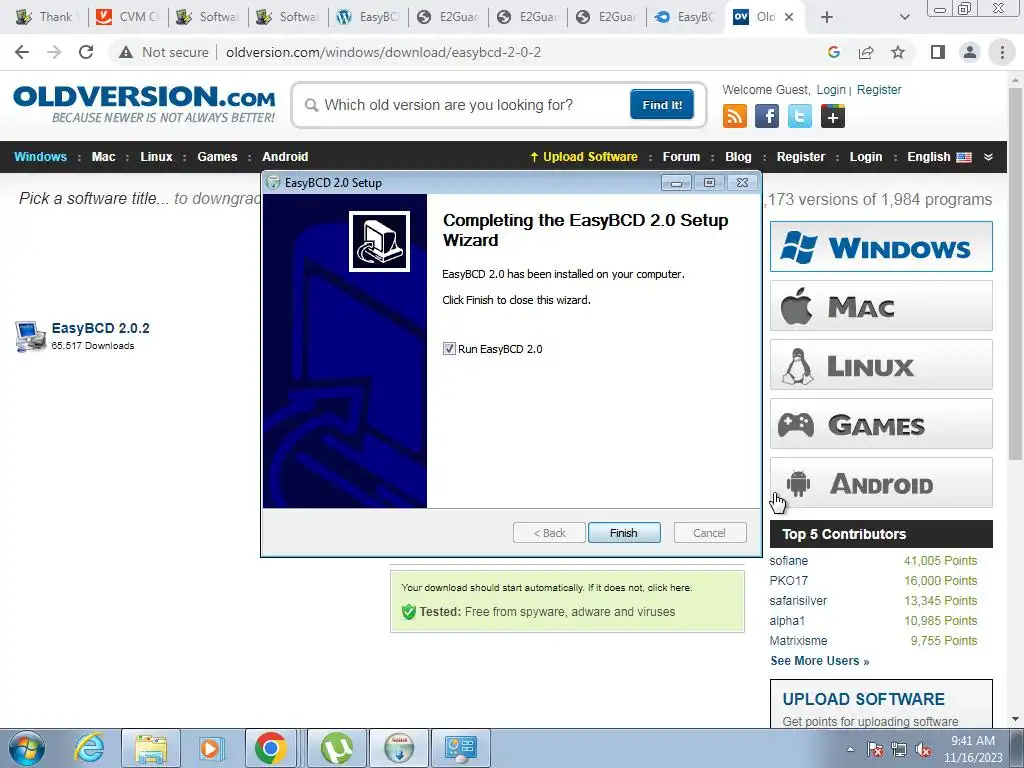Go back using the browser back arrow
The width and height of the screenshot is (1024, 768).
point(22,52)
